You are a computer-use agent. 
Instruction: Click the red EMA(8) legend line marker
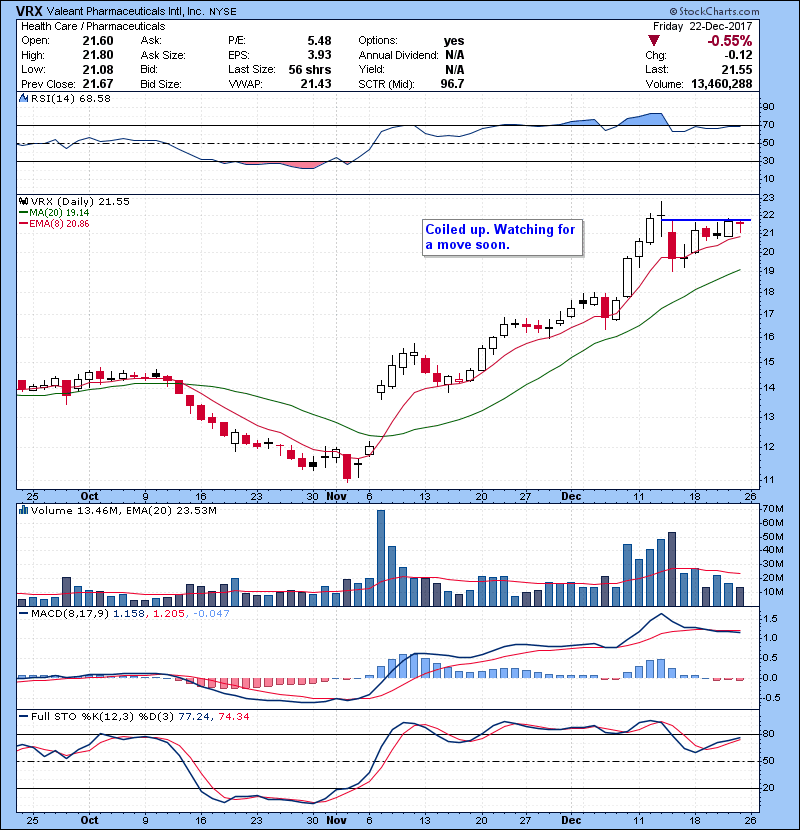pyautogui.click(x=23, y=224)
